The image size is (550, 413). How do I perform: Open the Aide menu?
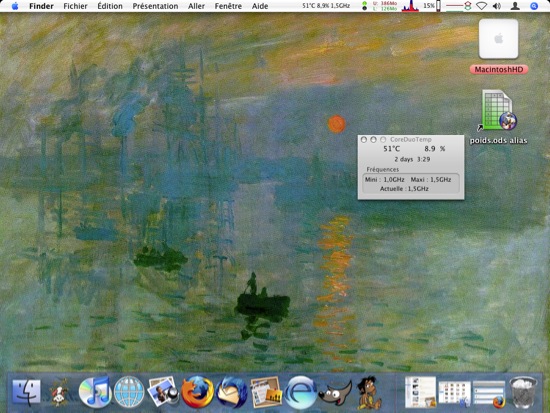point(260,6)
